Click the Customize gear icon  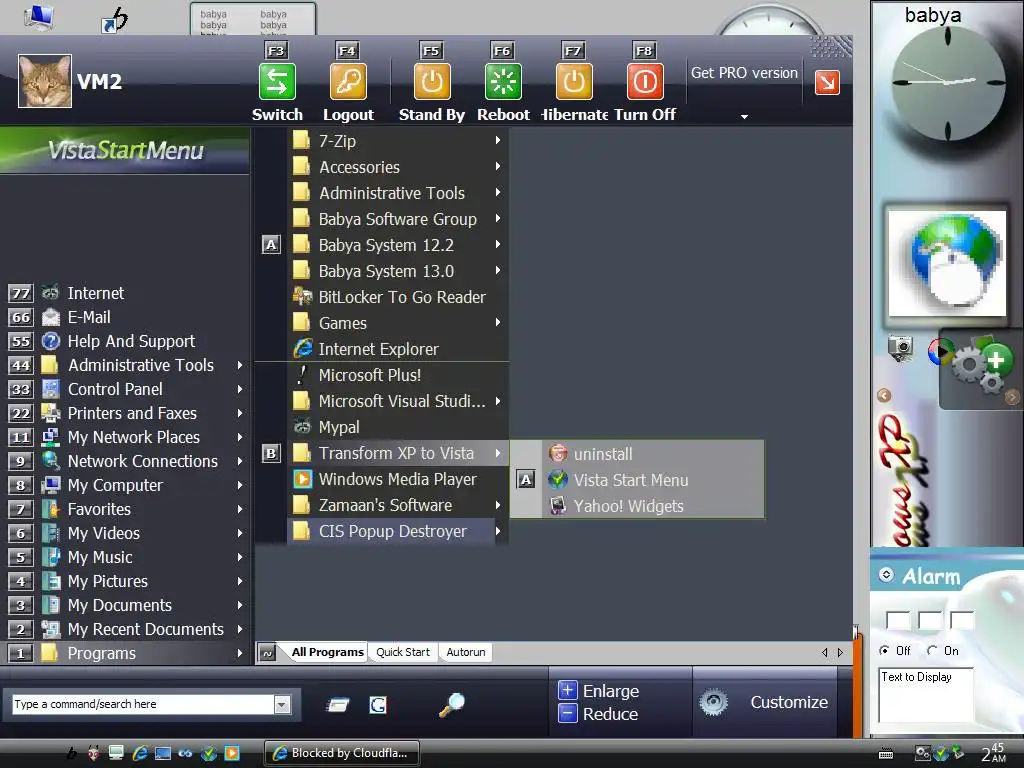click(713, 702)
